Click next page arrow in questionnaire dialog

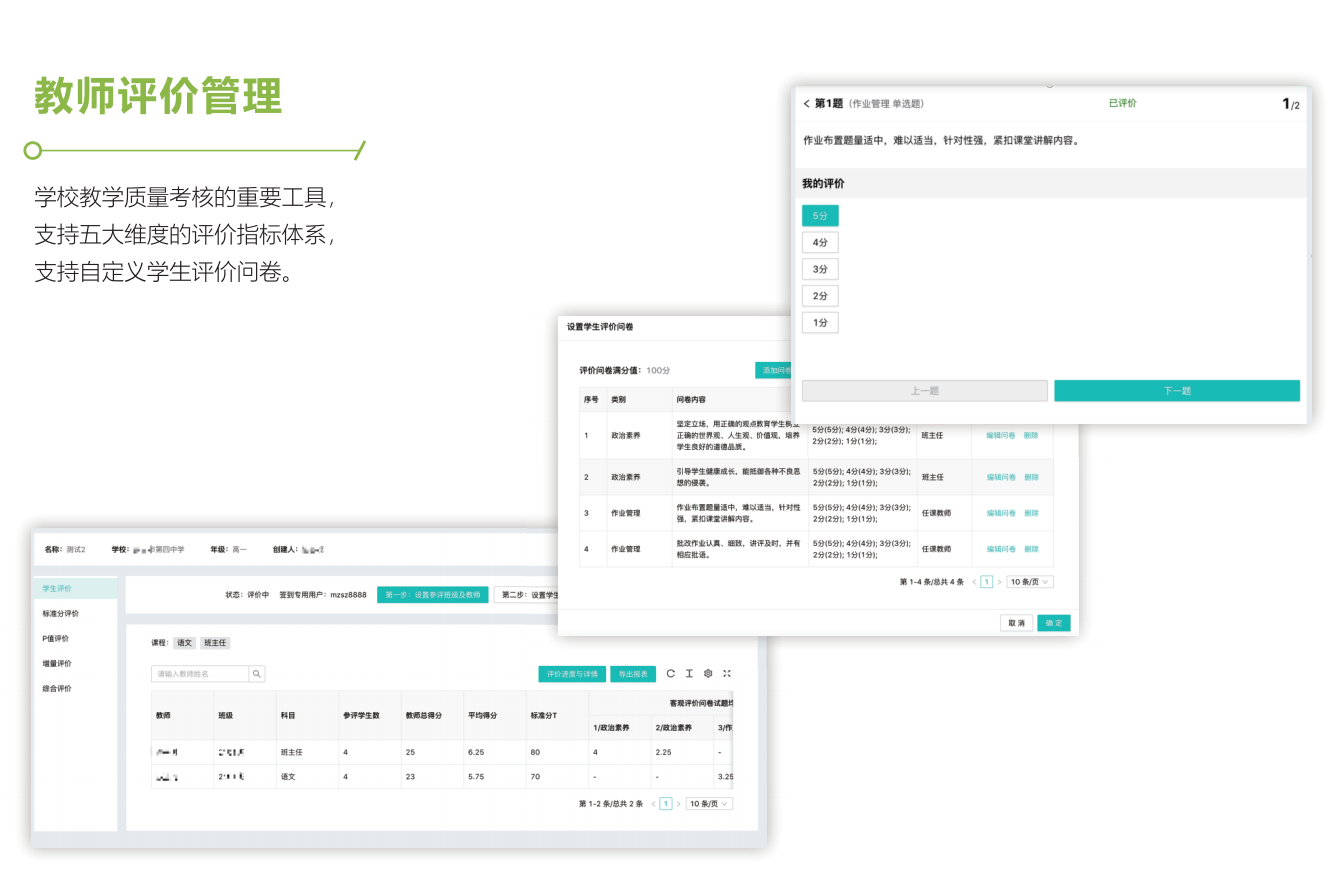pos(999,582)
